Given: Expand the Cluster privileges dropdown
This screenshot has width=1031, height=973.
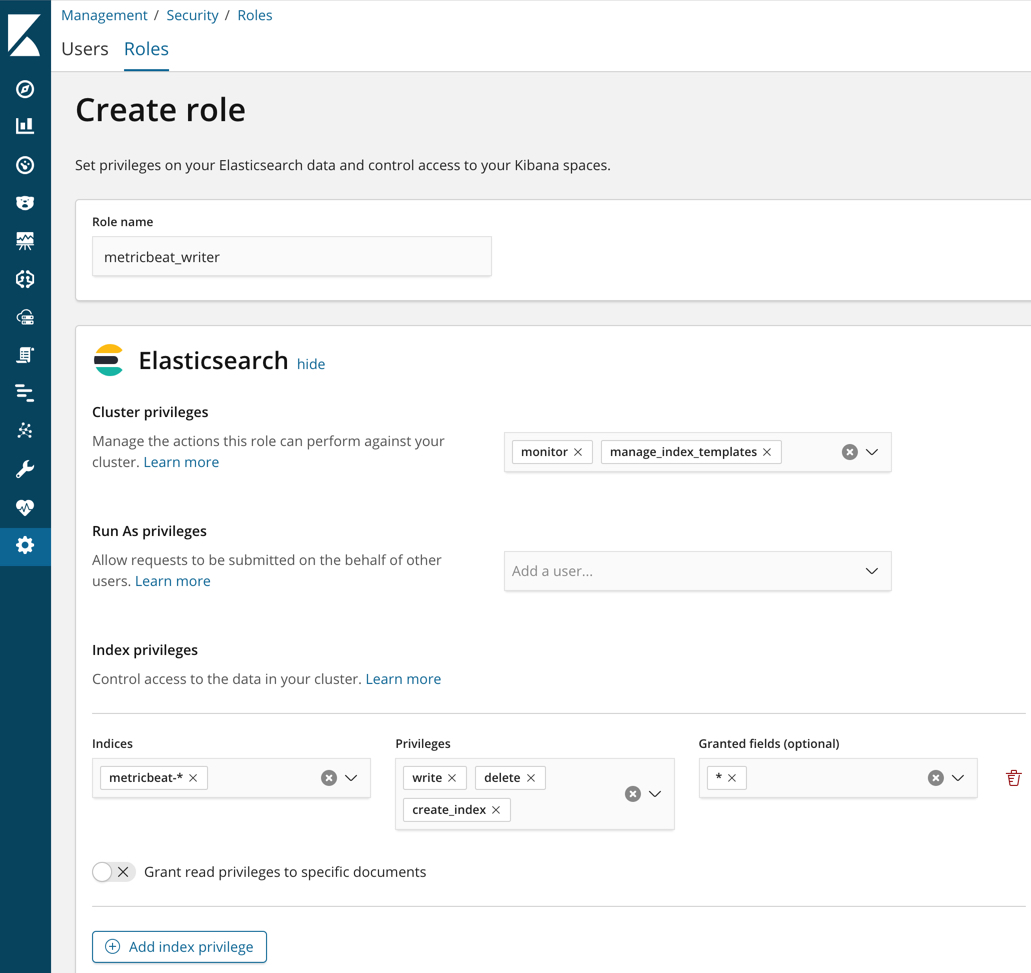Looking at the screenshot, I should pos(873,451).
